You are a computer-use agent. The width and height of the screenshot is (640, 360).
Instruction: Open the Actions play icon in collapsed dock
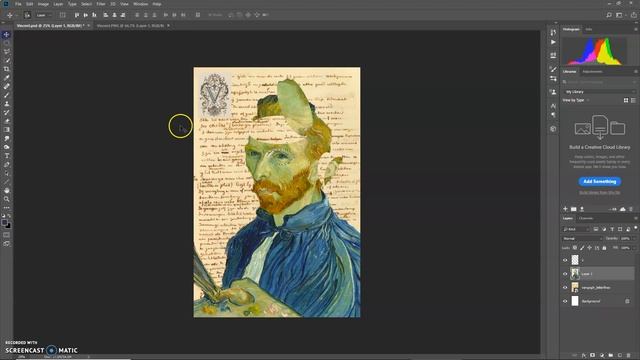pyautogui.click(x=553, y=42)
